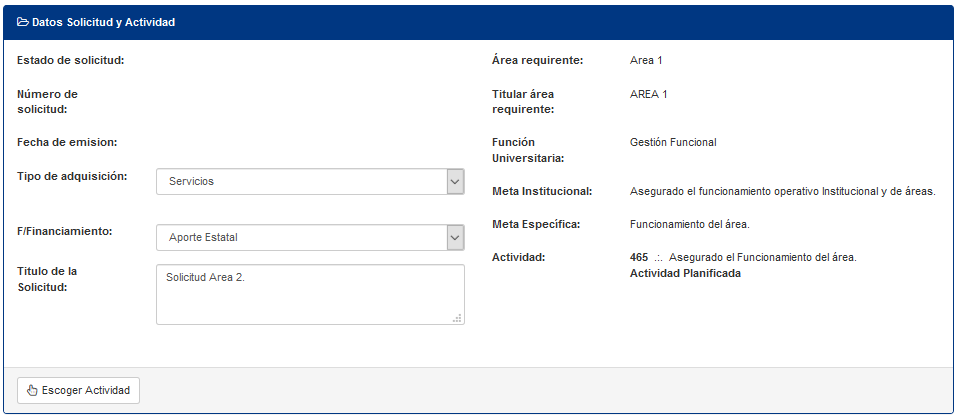Select the Aporte Estatal combo box

310,237
